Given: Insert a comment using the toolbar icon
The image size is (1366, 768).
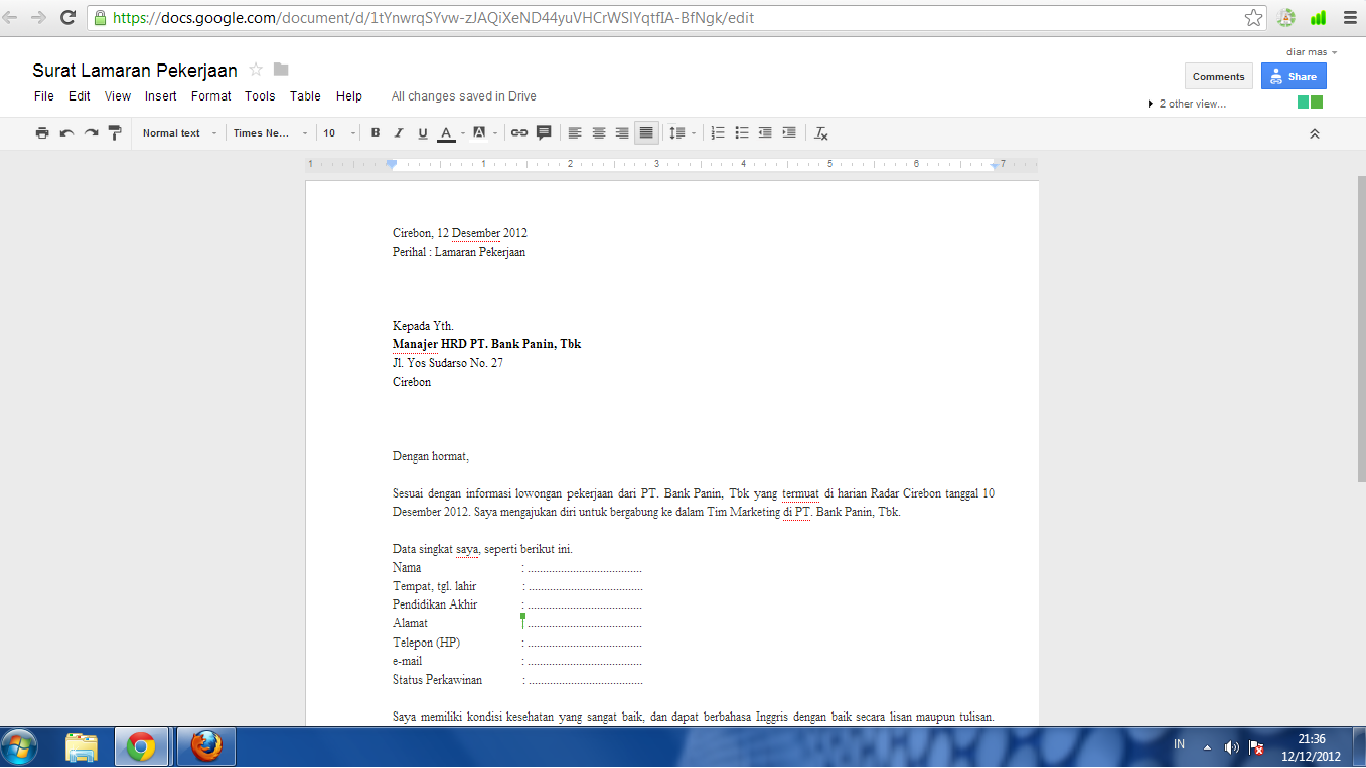Looking at the screenshot, I should pyautogui.click(x=544, y=133).
